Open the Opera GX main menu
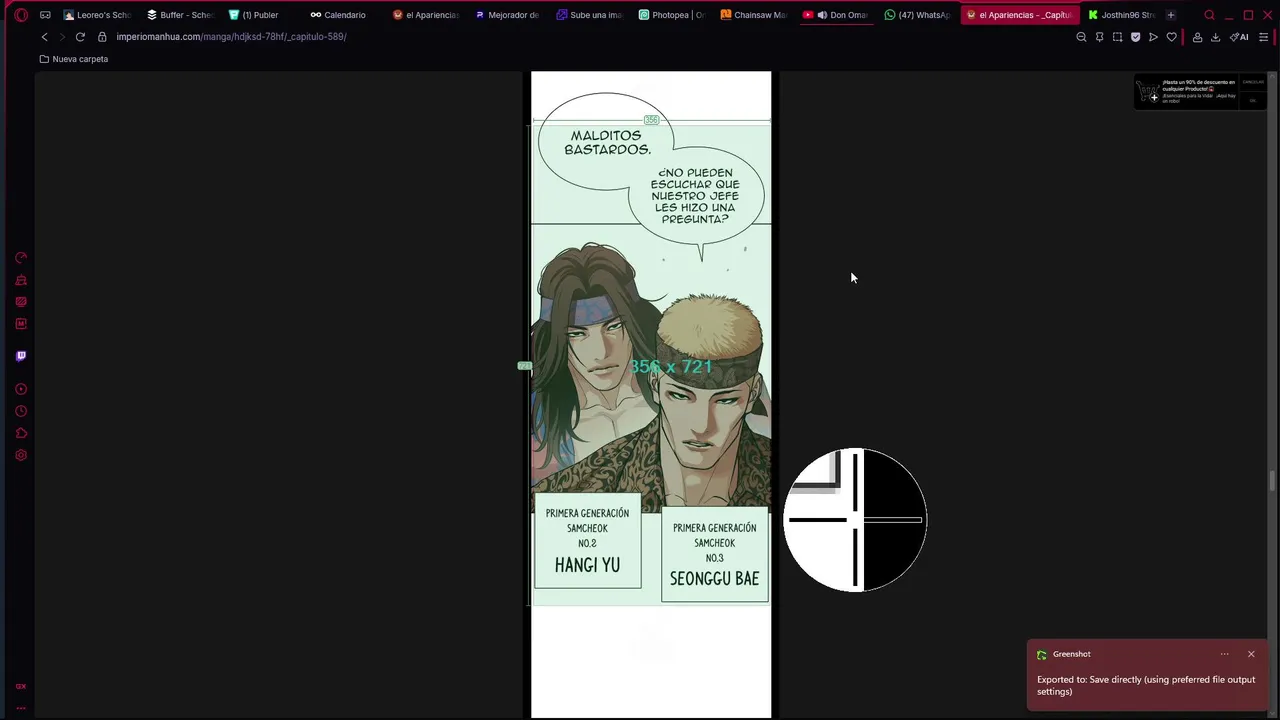This screenshot has width=1280, height=720. (20, 15)
